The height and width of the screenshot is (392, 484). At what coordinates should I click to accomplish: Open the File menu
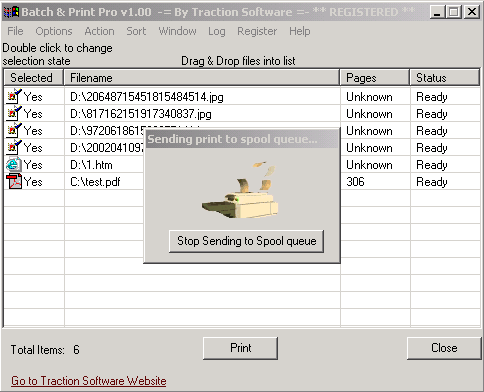15,31
